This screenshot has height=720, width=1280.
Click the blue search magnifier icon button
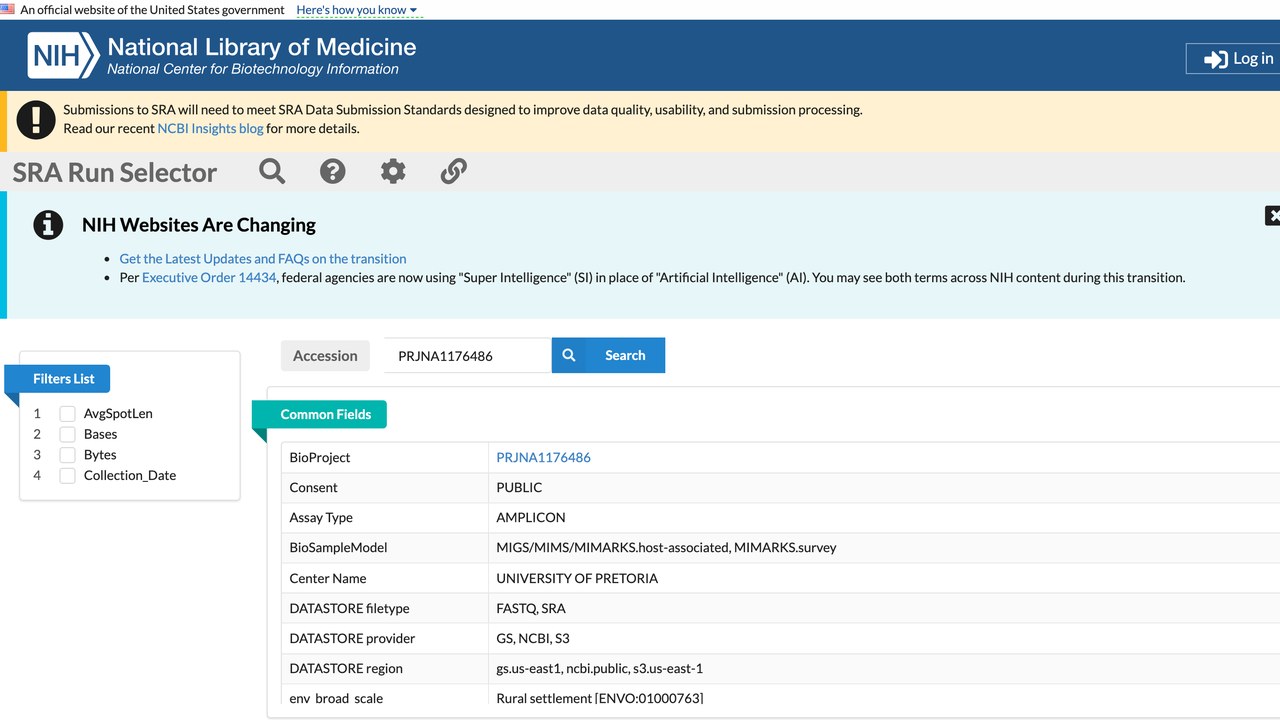point(569,355)
